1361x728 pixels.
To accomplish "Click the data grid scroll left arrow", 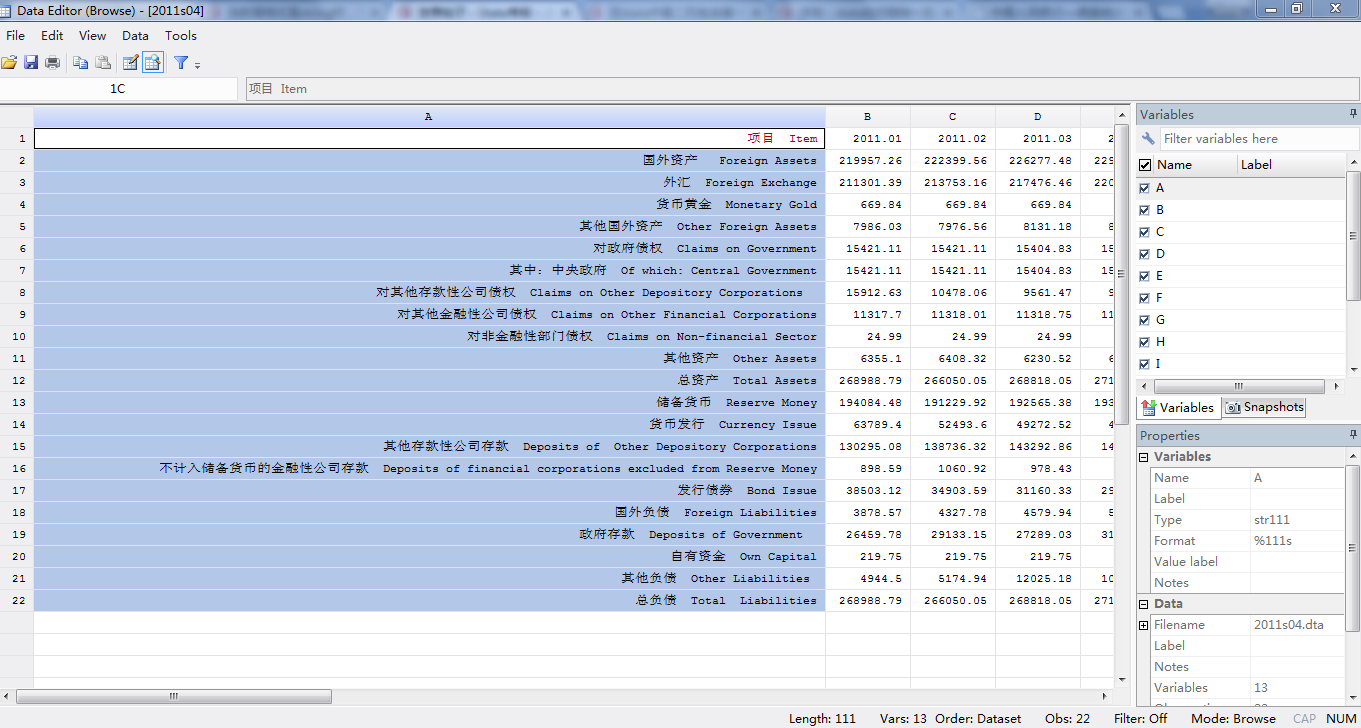I will (x=8, y=696).
